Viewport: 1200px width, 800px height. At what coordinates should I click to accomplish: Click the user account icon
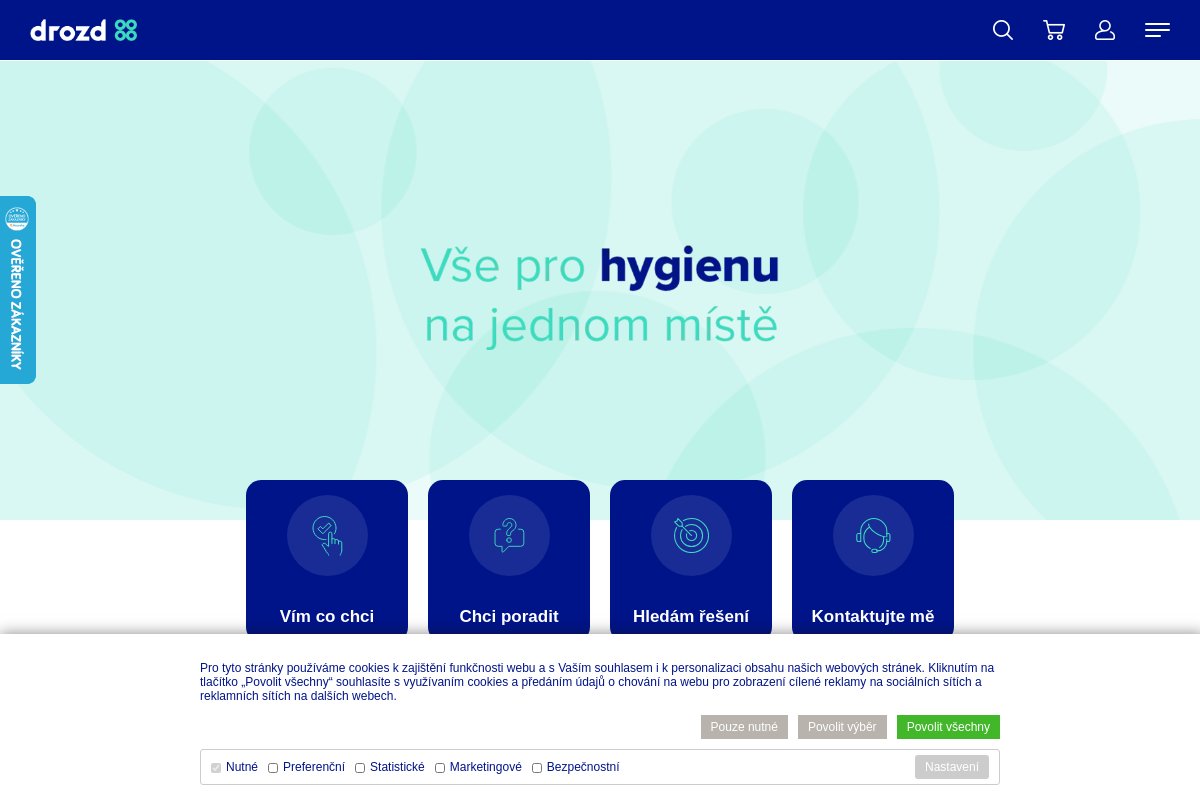pyautogui.click(x=1105, y=30)
